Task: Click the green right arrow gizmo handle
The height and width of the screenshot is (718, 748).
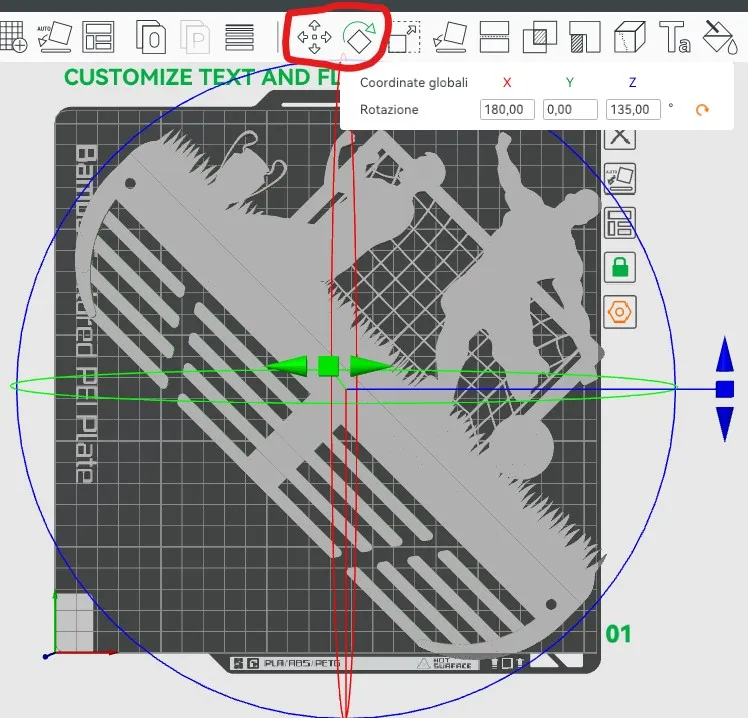Action: point(370,366)
